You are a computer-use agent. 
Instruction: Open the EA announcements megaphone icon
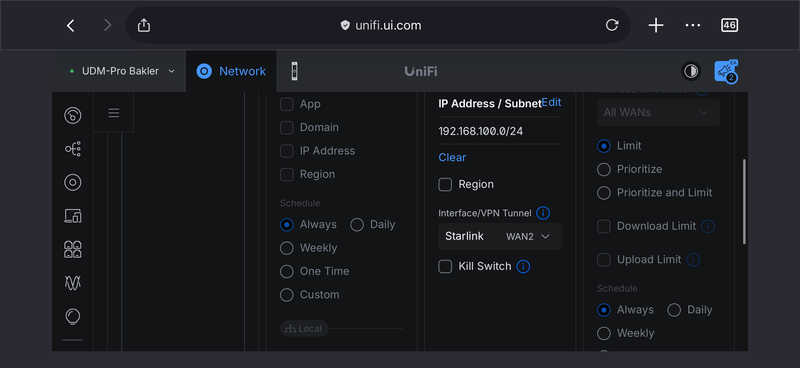click(726, 71)
